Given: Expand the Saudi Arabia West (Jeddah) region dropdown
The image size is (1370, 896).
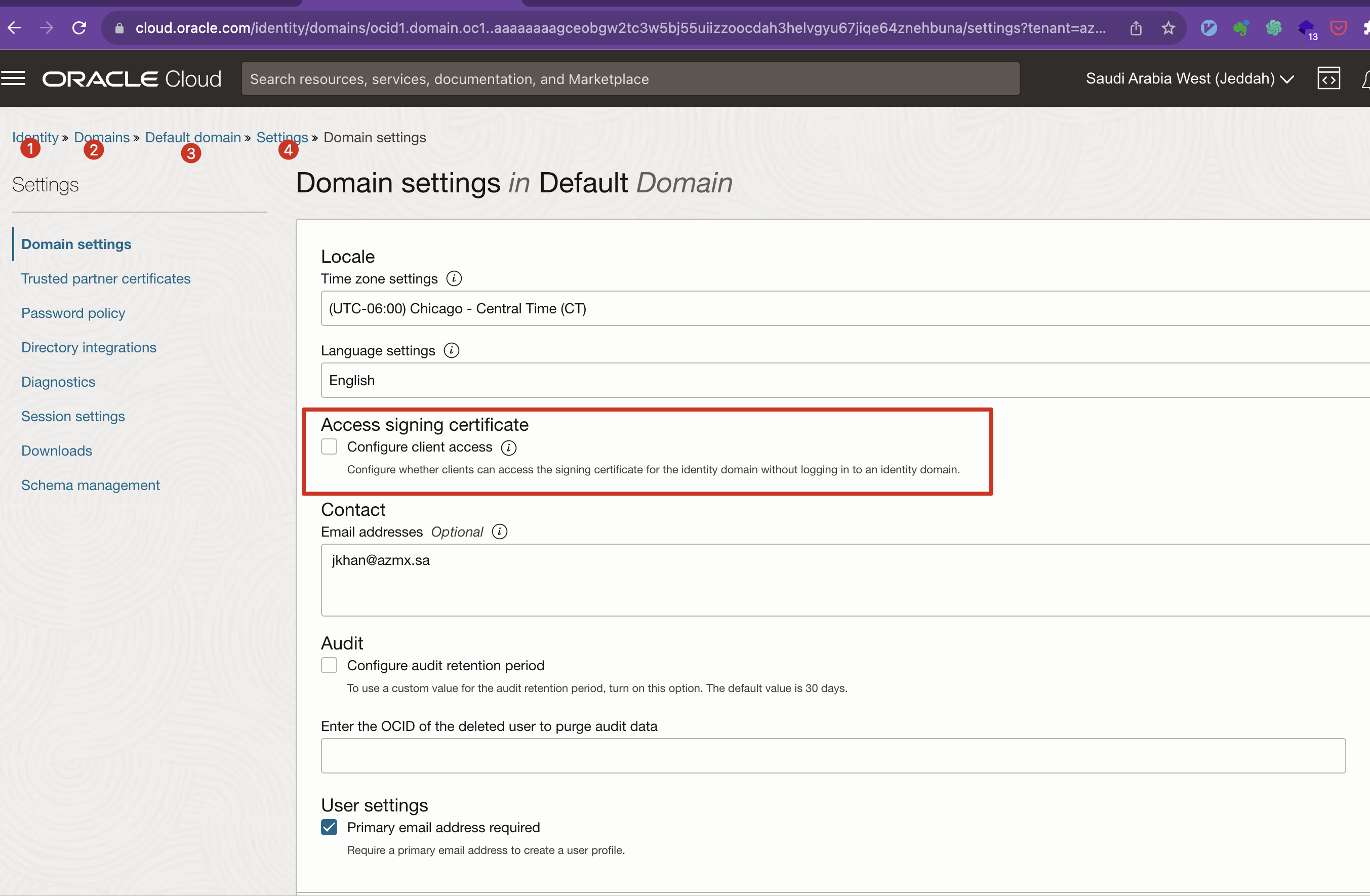Looking at the screenshot, I should (1189, 79).
